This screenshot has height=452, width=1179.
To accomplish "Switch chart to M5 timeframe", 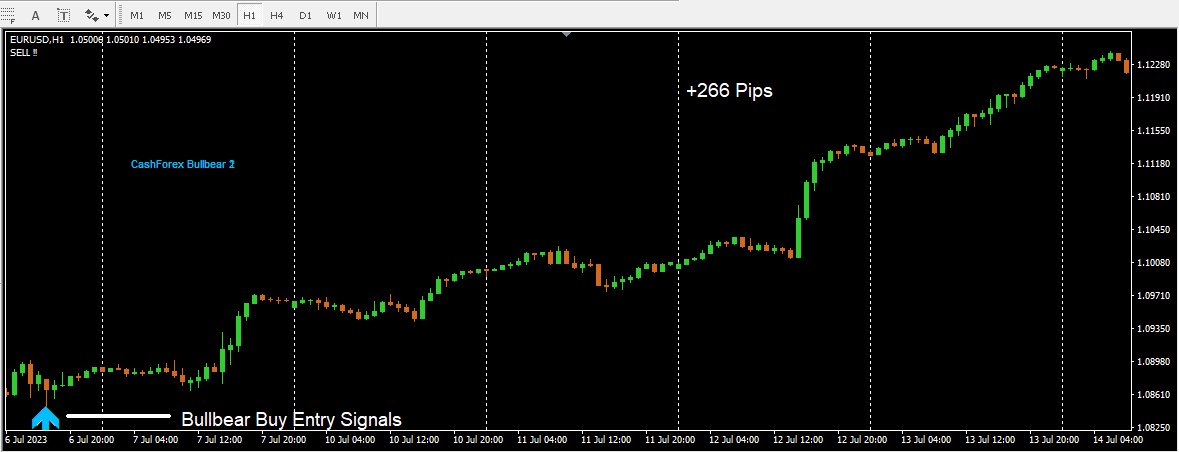I will (x=165, y=15).
